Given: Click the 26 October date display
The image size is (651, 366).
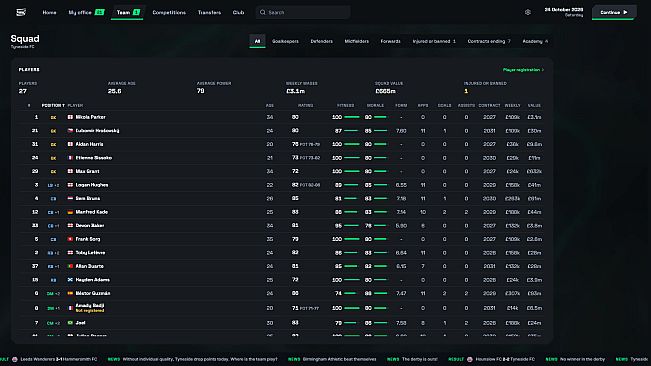Looking at the screenshot, I should coord(564,12).
